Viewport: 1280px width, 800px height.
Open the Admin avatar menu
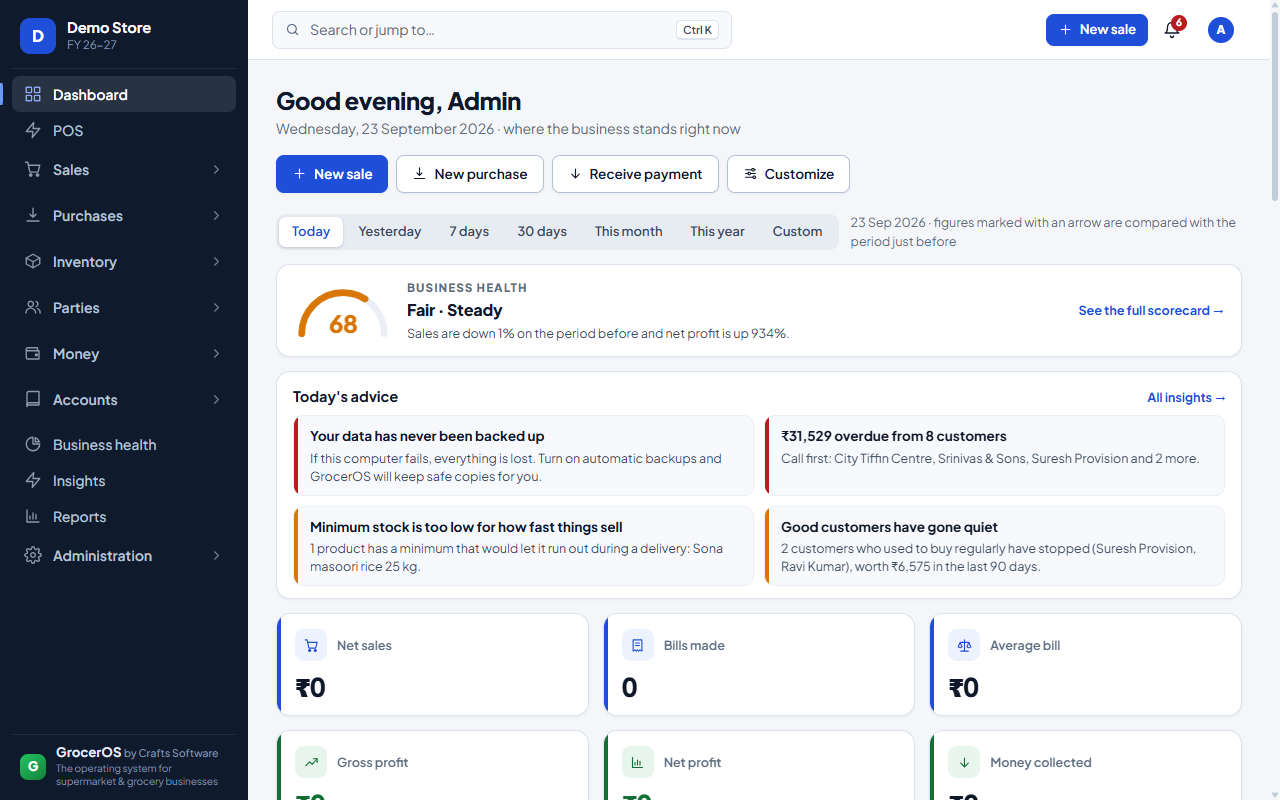(x=1221, y=30)
